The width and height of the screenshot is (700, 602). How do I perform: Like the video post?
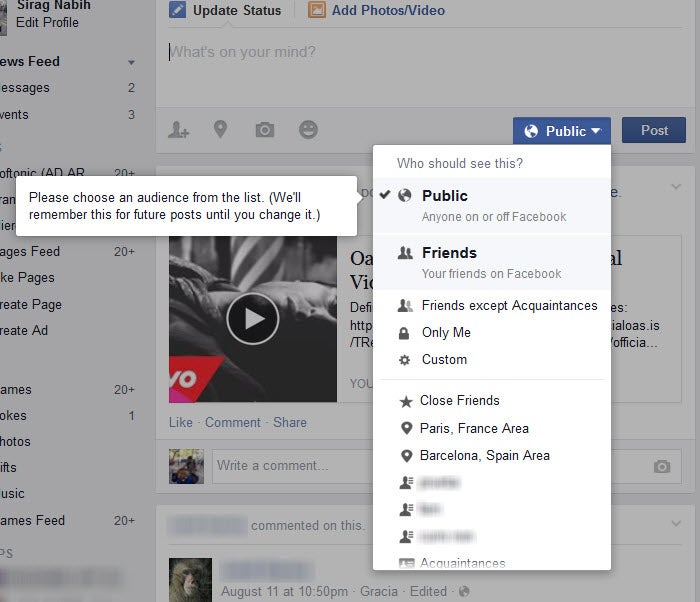181,422
